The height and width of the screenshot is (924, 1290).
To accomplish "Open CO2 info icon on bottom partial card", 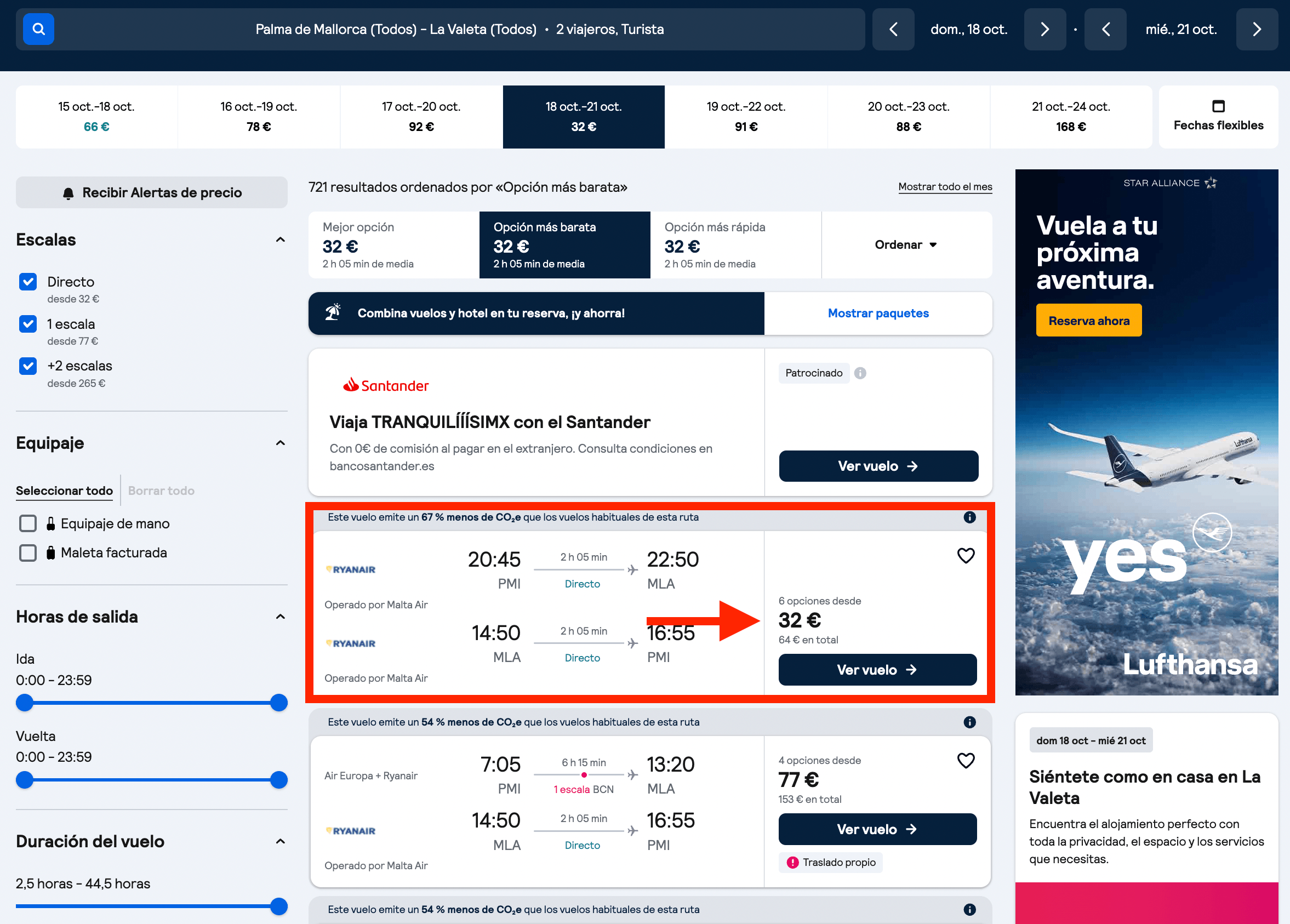I will (x=970, y=909).
